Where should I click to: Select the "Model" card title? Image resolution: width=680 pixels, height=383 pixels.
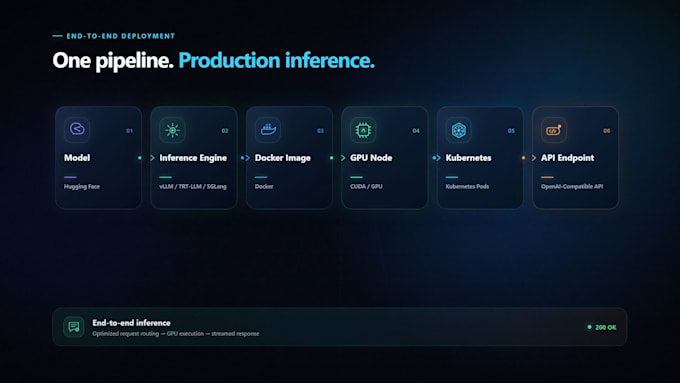tap(77, 158)
